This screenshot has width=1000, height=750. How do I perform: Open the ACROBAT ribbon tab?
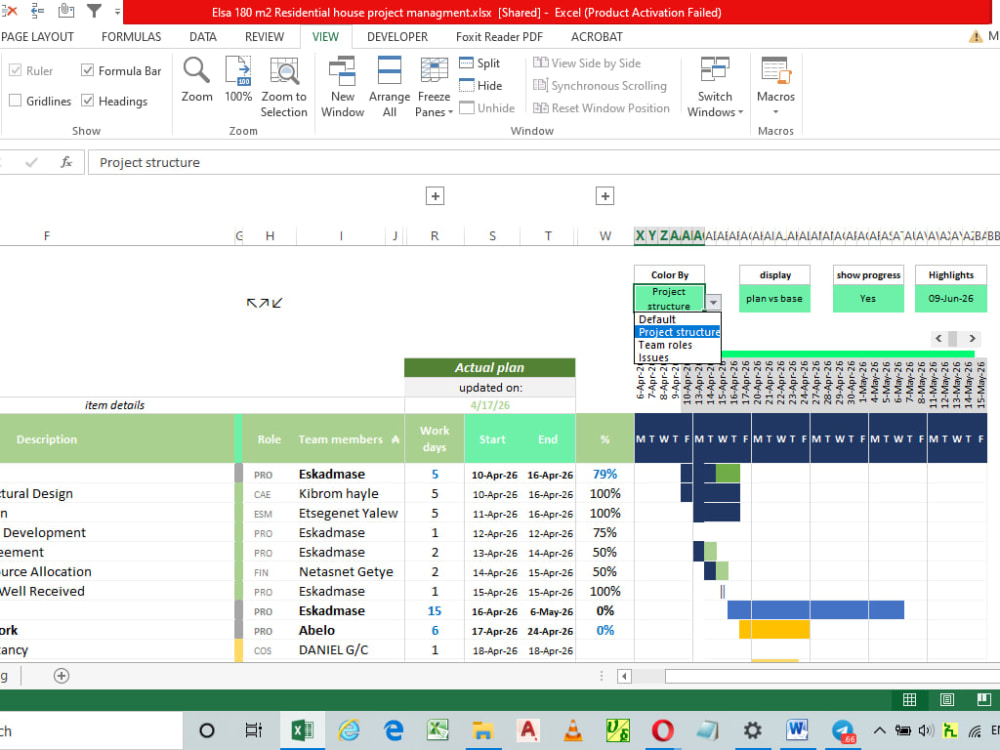(597, 37)
